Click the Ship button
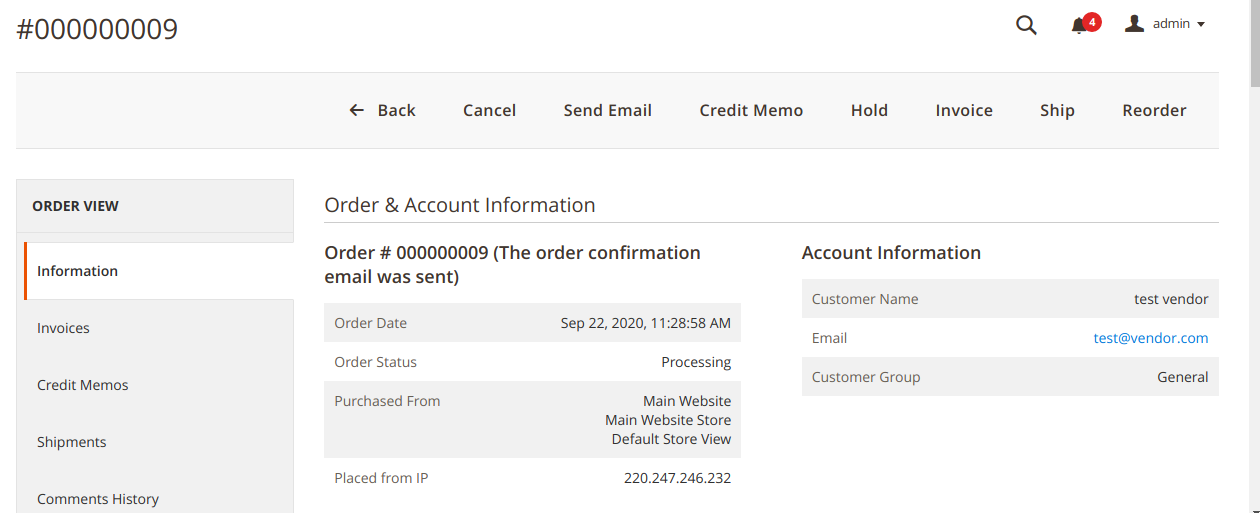 tap(1057, 110)
